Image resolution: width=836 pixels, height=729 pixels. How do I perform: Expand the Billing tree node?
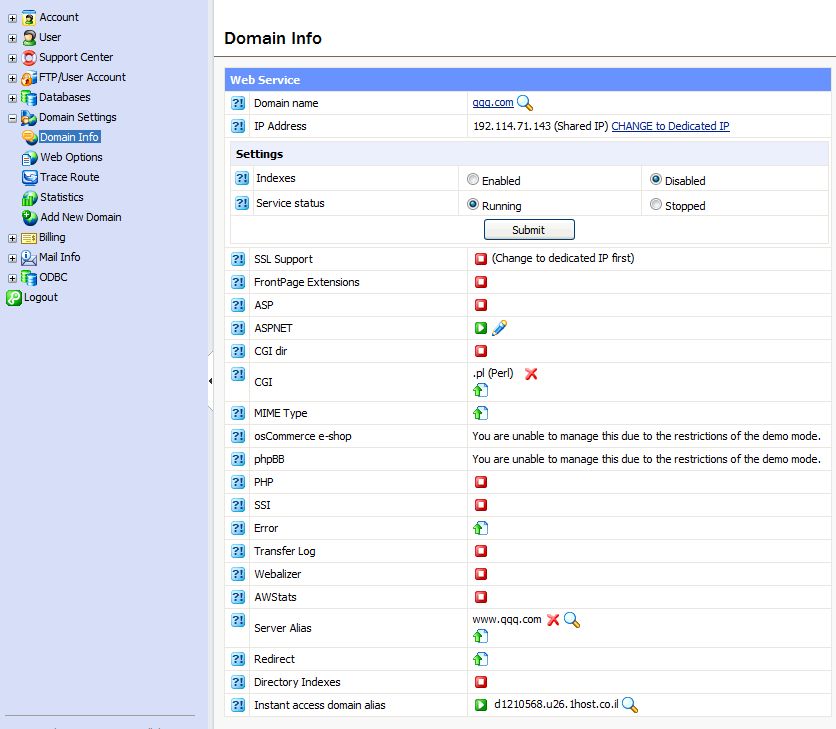point(12,238)
